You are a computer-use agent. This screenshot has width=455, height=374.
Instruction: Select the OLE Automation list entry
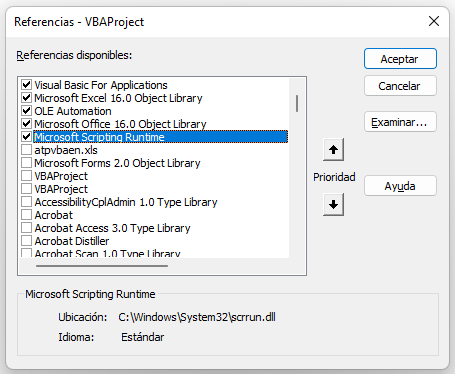[x=73, y=111]
